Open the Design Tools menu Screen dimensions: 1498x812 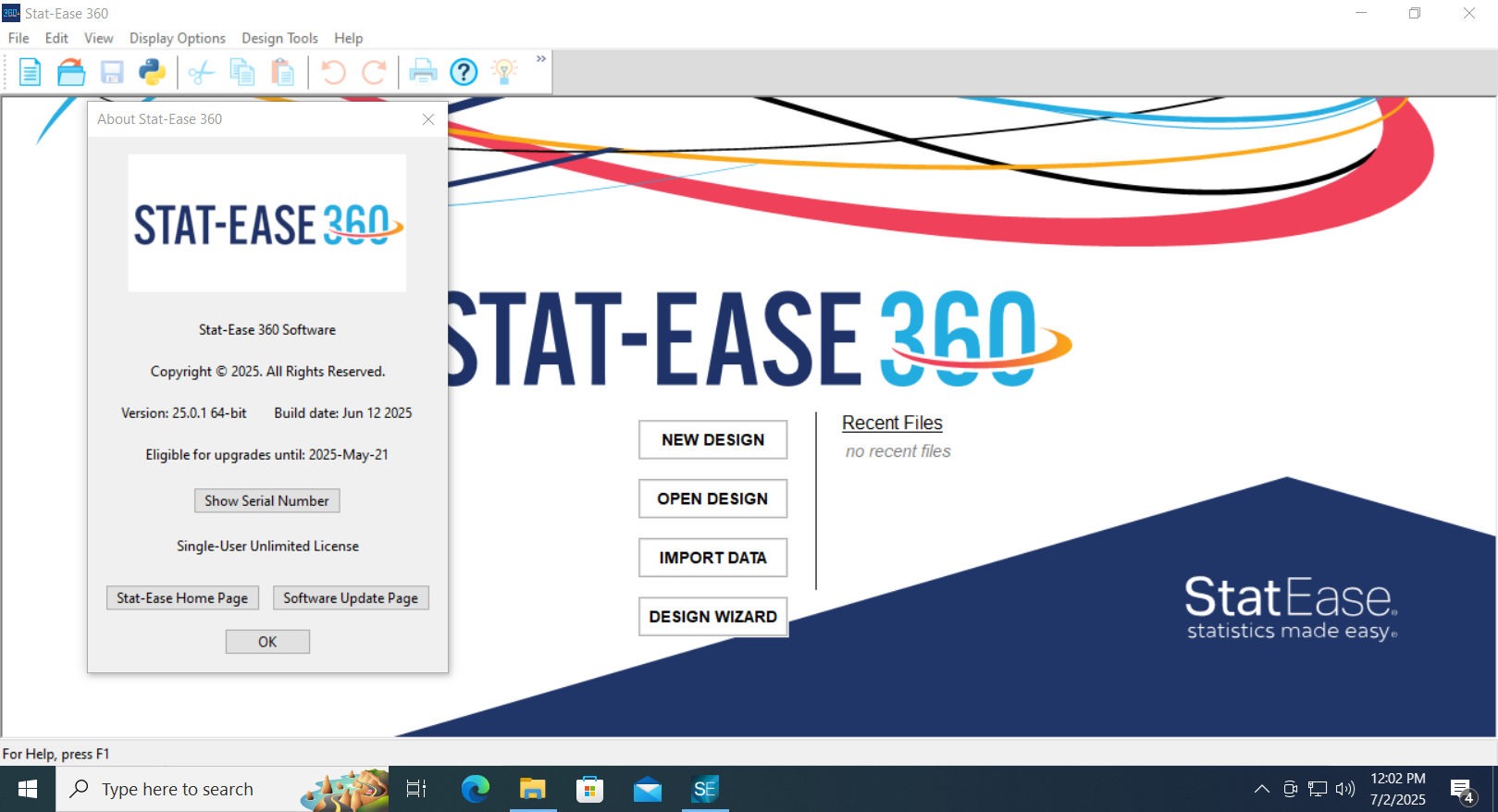click(279, 38)
